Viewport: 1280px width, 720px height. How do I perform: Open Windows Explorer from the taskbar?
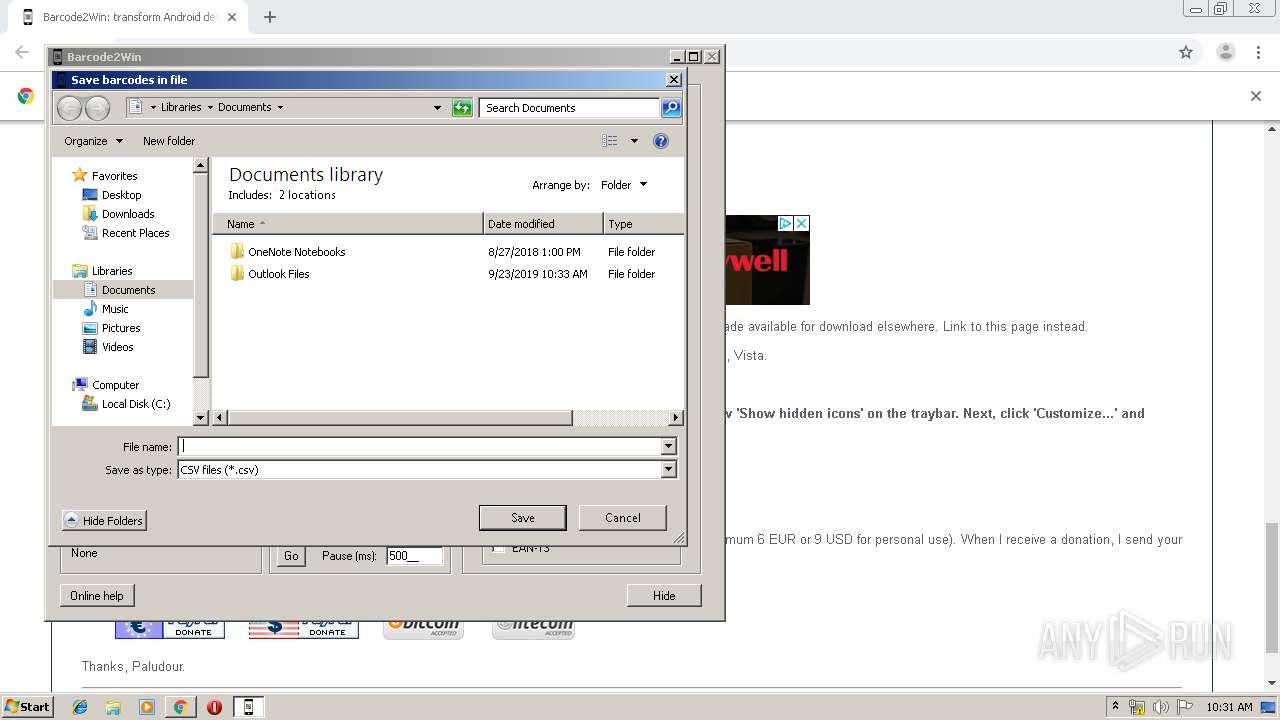(x=113, y=707)
